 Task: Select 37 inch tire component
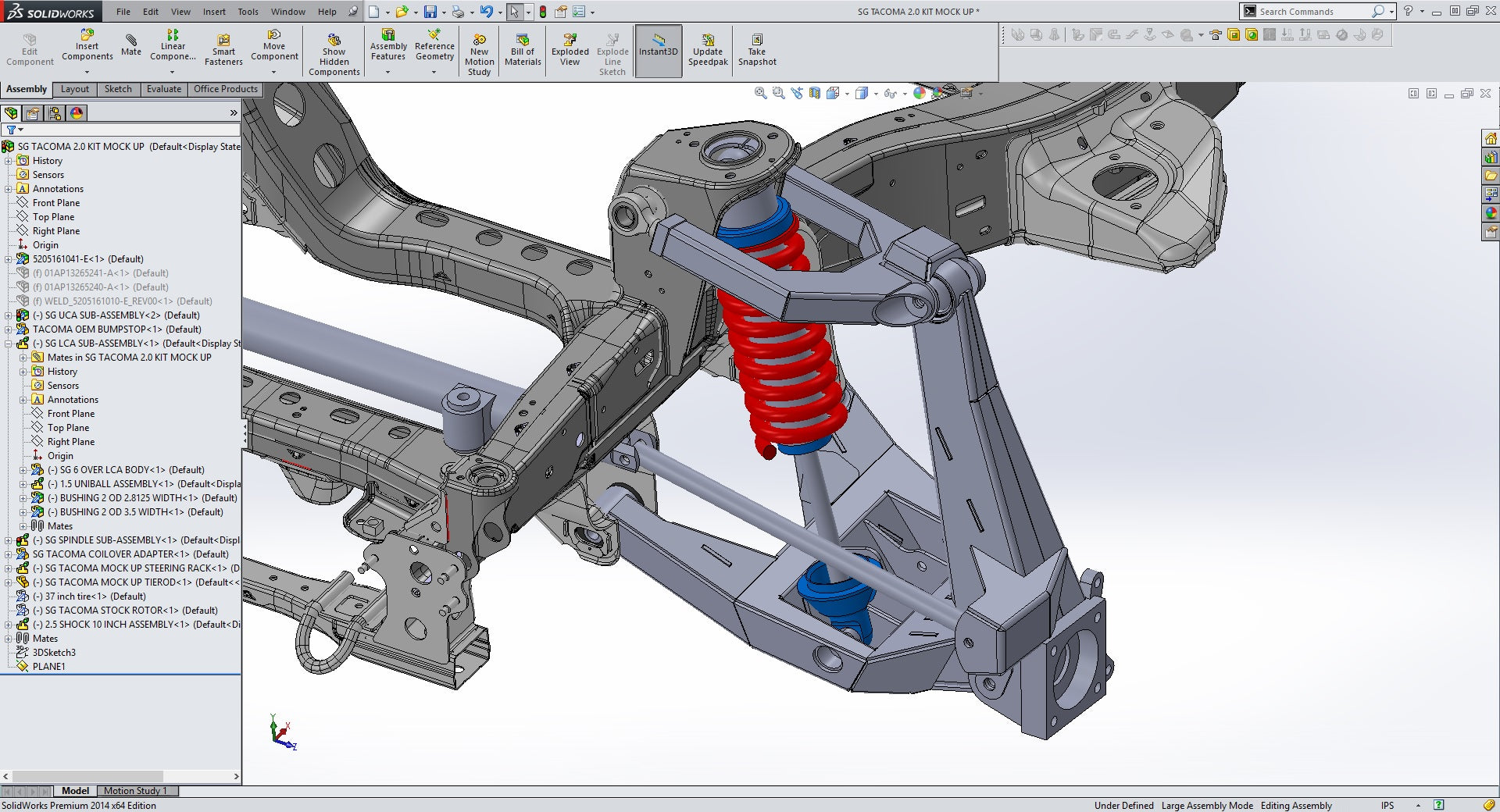[x=88, y=597]
